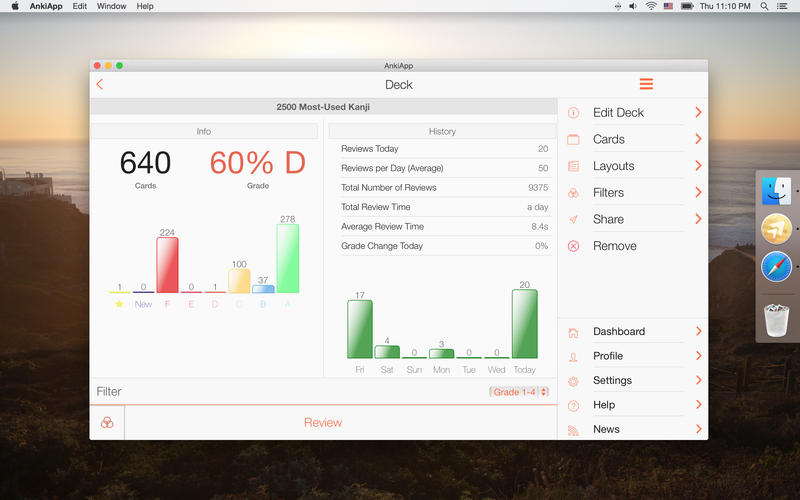Open Spotlight search in menu bar
The height and width of the screenshot is (500, 800).
click(x=764, y=6)
